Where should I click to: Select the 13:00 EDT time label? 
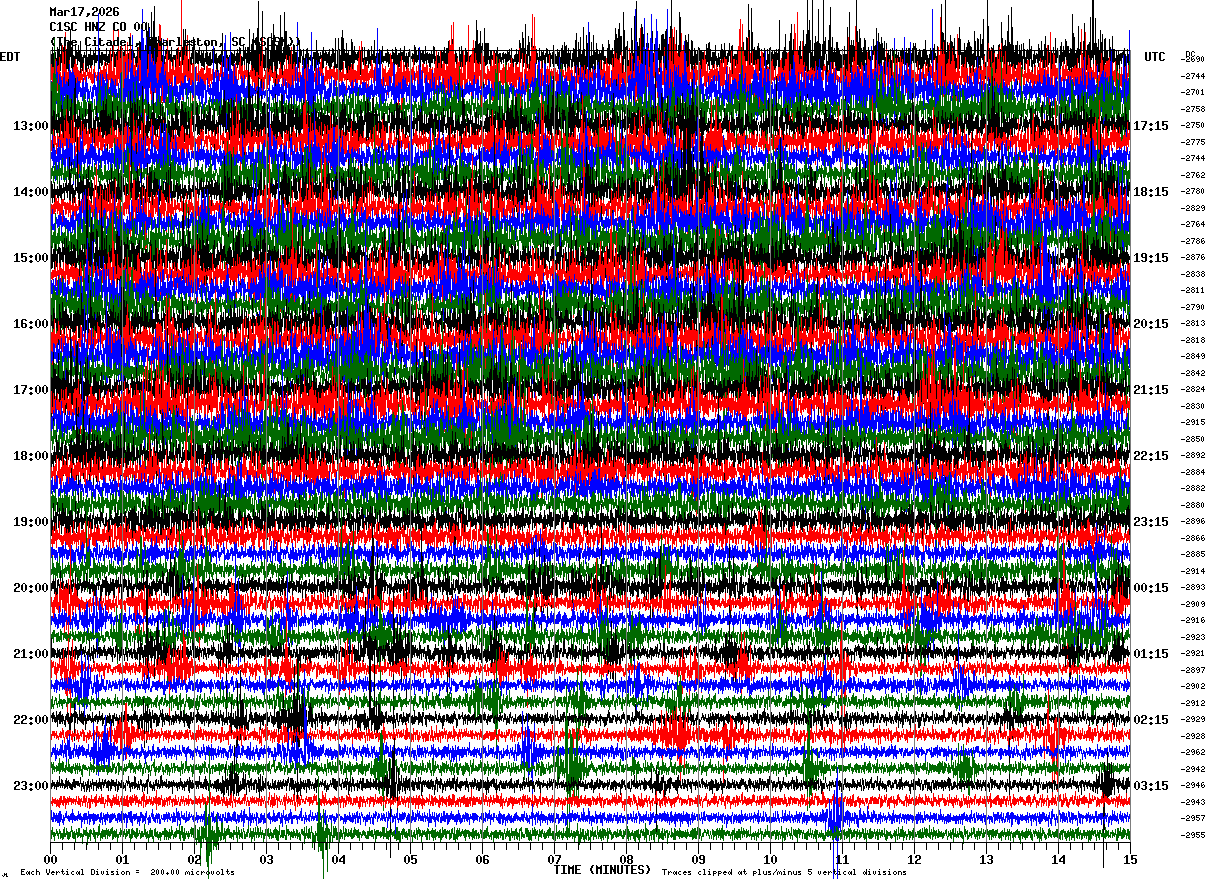pyautogui.click(x=31, y=126)
